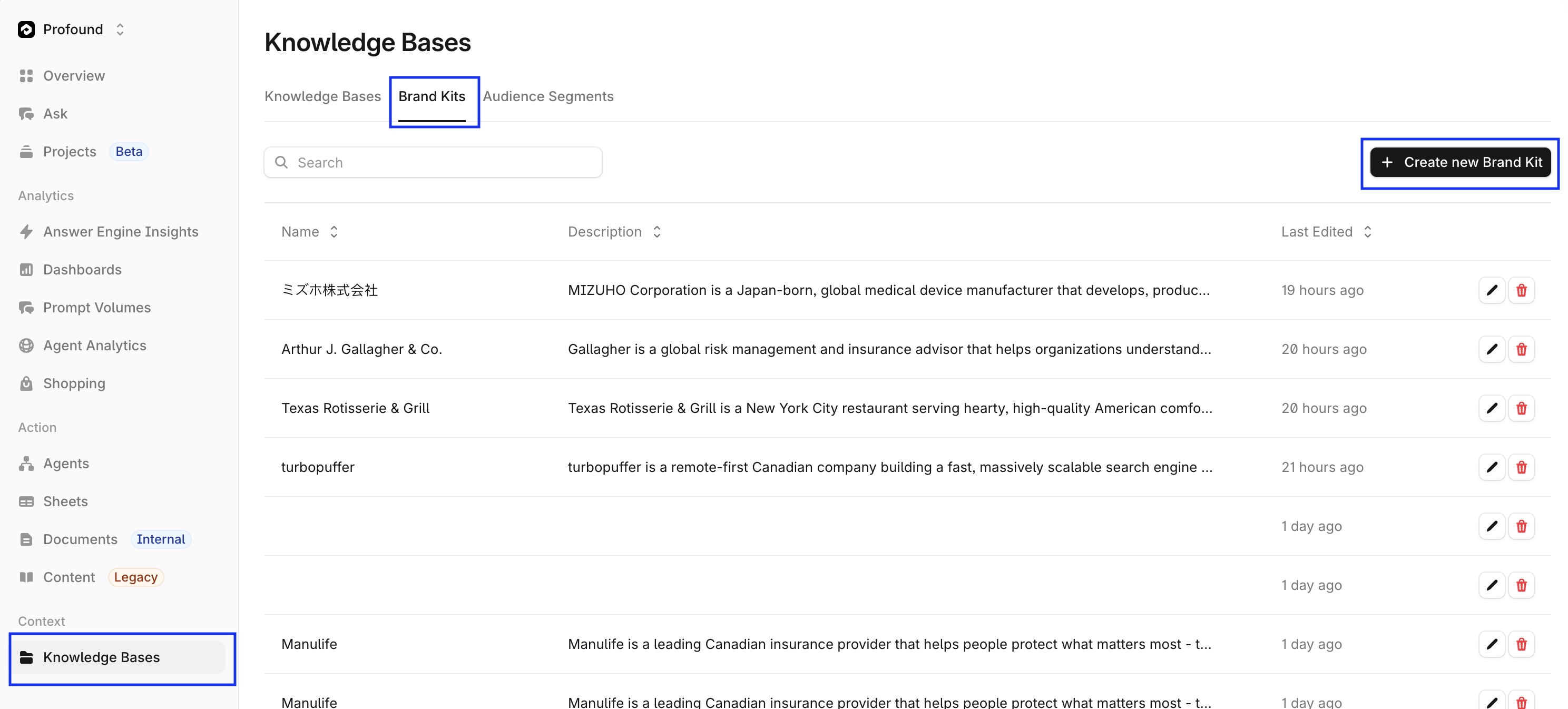The image size is (1568, 709).
Task: Open the Agents icon under Action
Action: point(26,463)
